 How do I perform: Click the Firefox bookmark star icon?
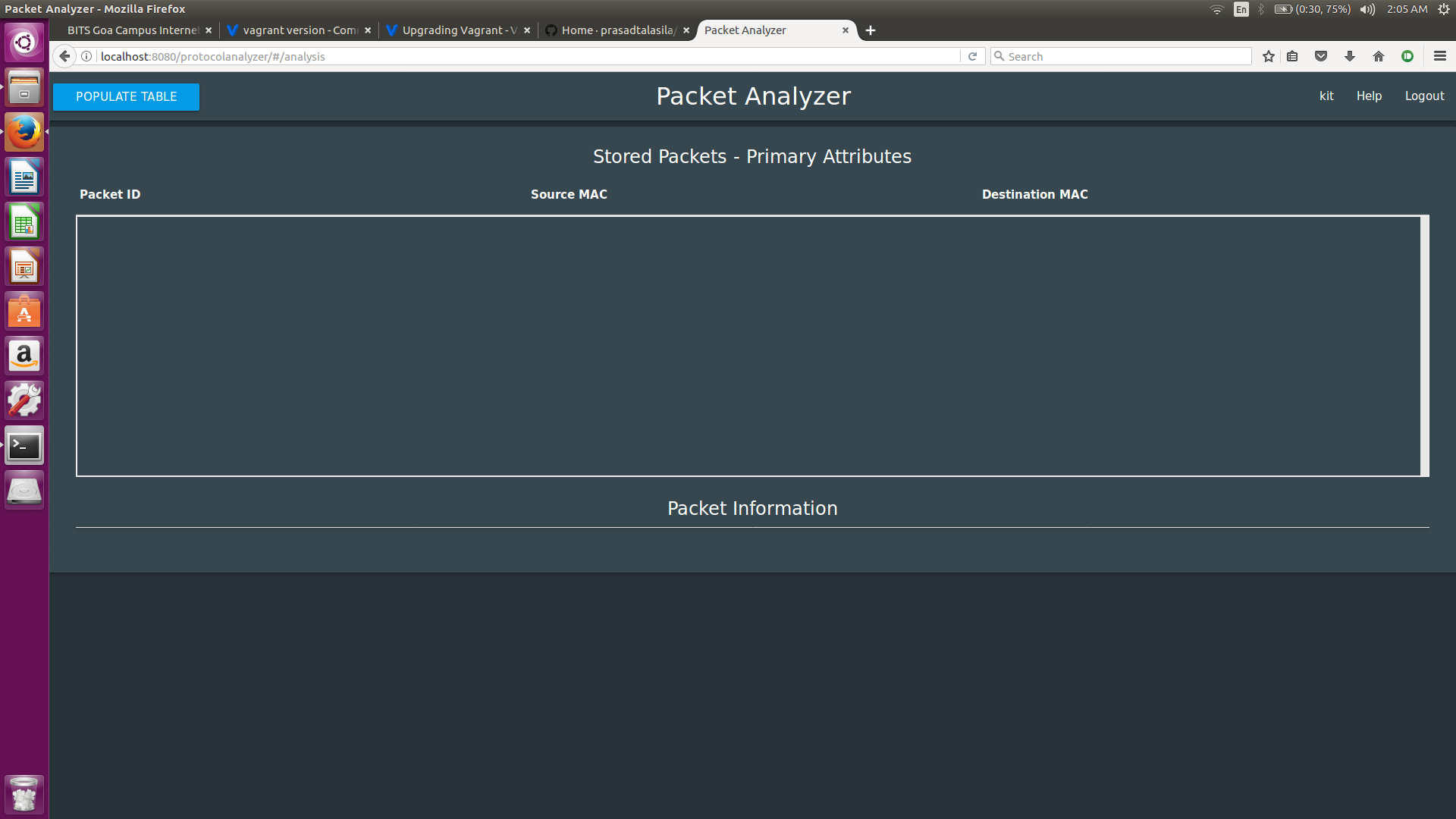(1268, 56)
